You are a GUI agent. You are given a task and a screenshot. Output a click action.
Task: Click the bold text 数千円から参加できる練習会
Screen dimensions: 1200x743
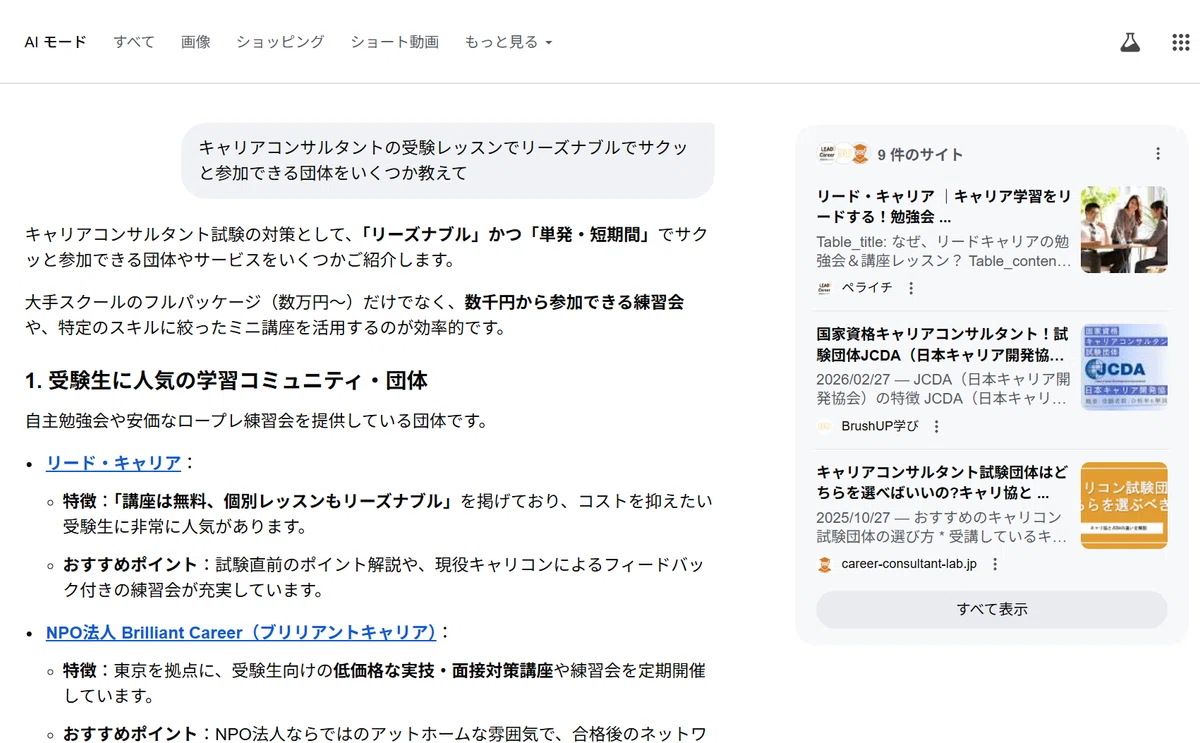pos(574,302)
